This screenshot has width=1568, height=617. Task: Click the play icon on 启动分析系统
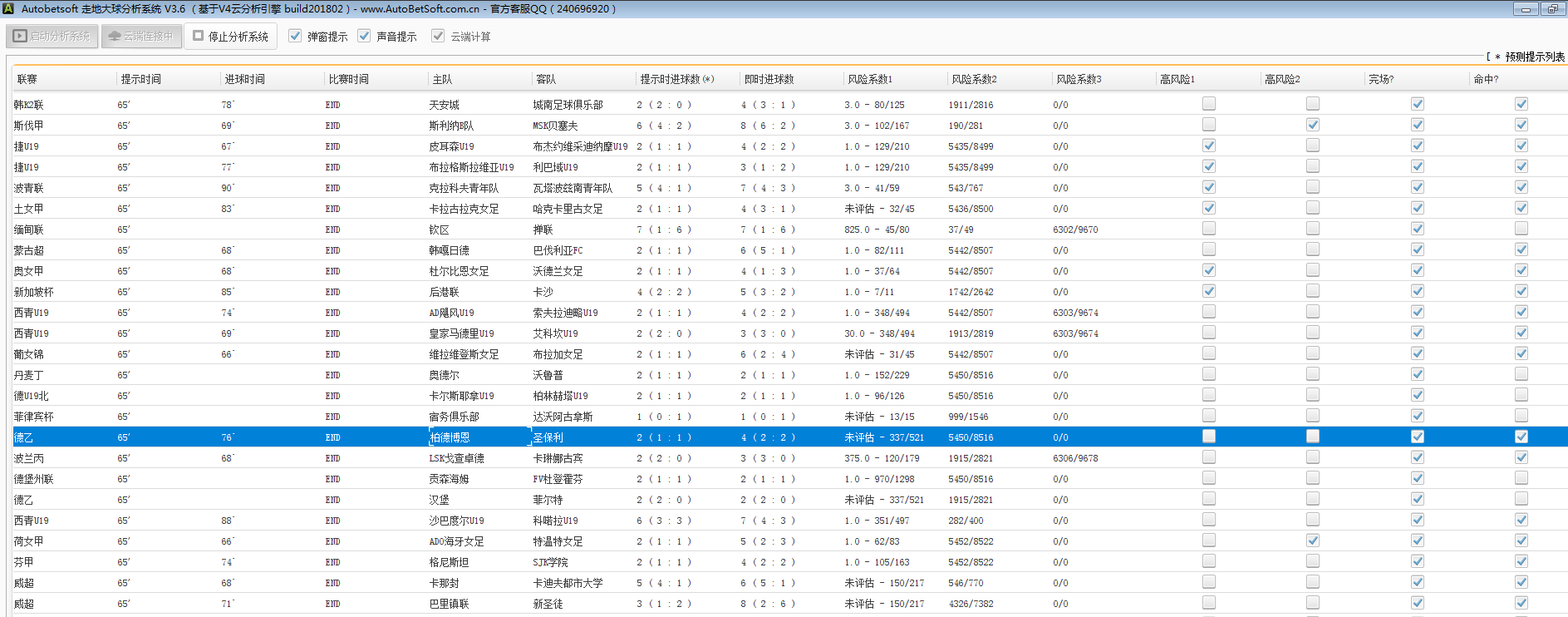point(20,37)
